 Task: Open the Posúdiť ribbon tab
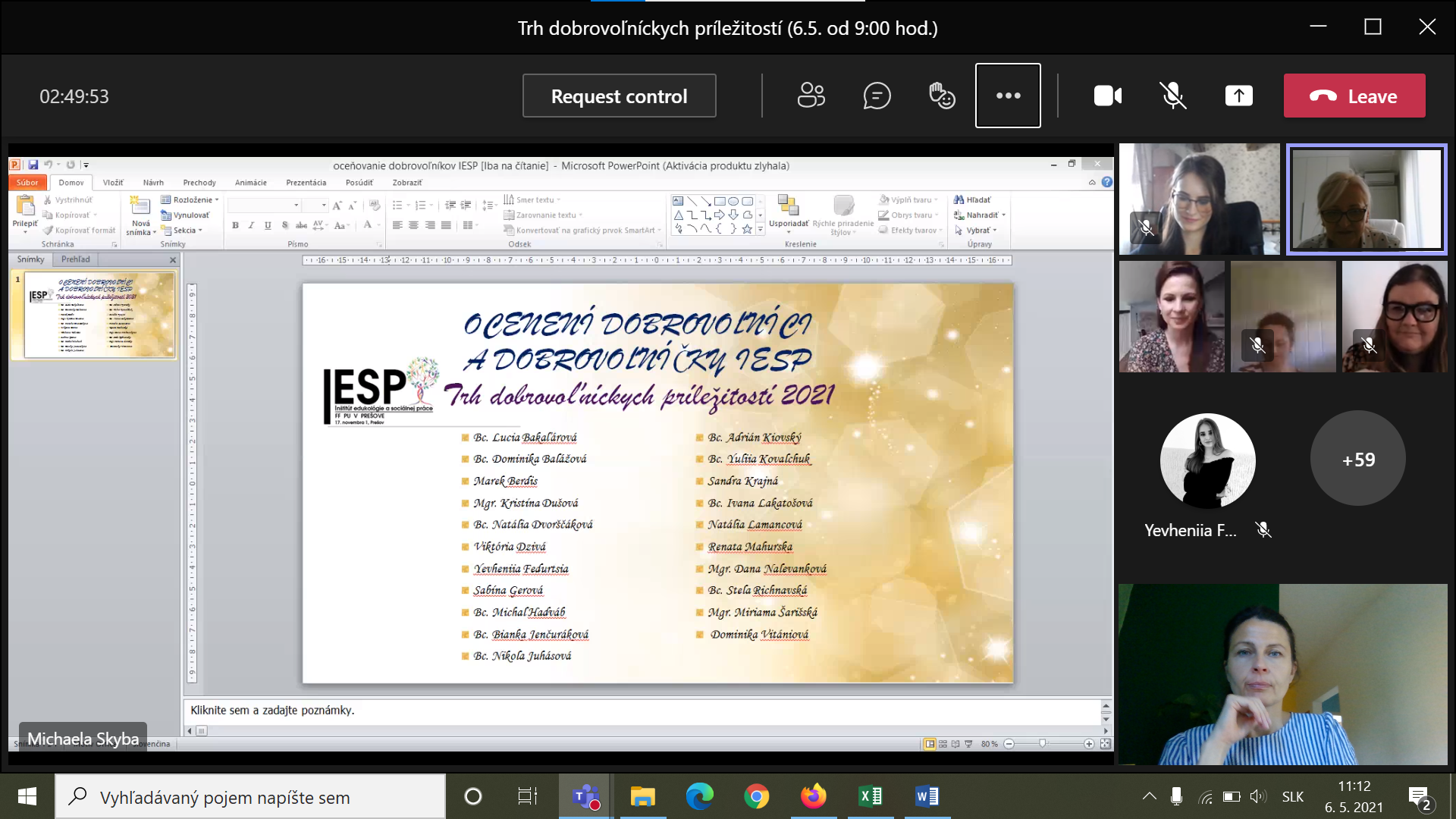[x=359, y=183]
